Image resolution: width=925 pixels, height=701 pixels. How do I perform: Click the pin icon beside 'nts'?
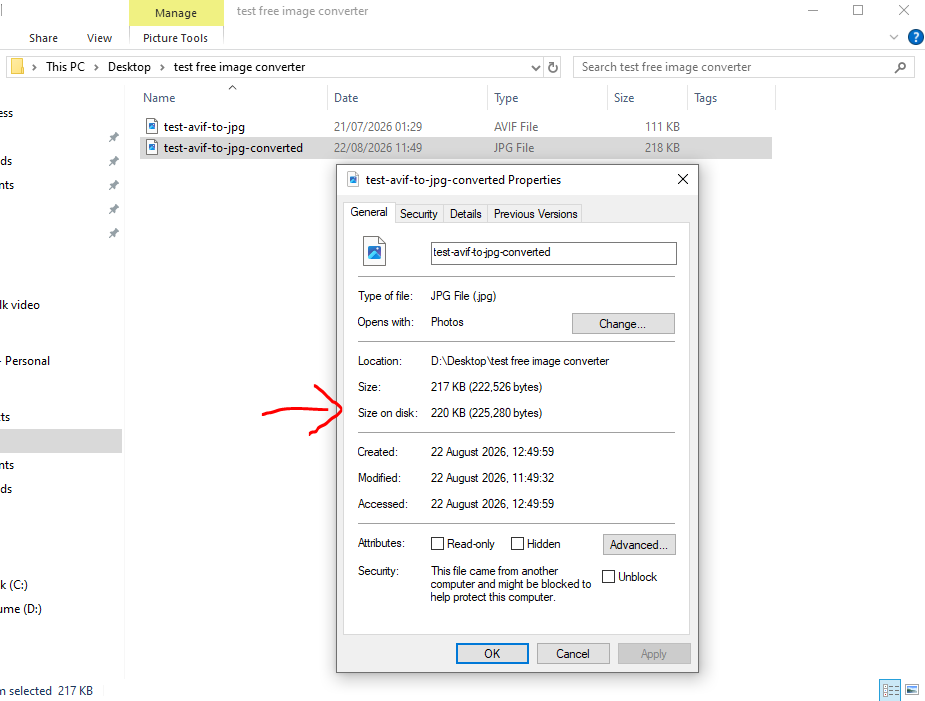point(114,185)
